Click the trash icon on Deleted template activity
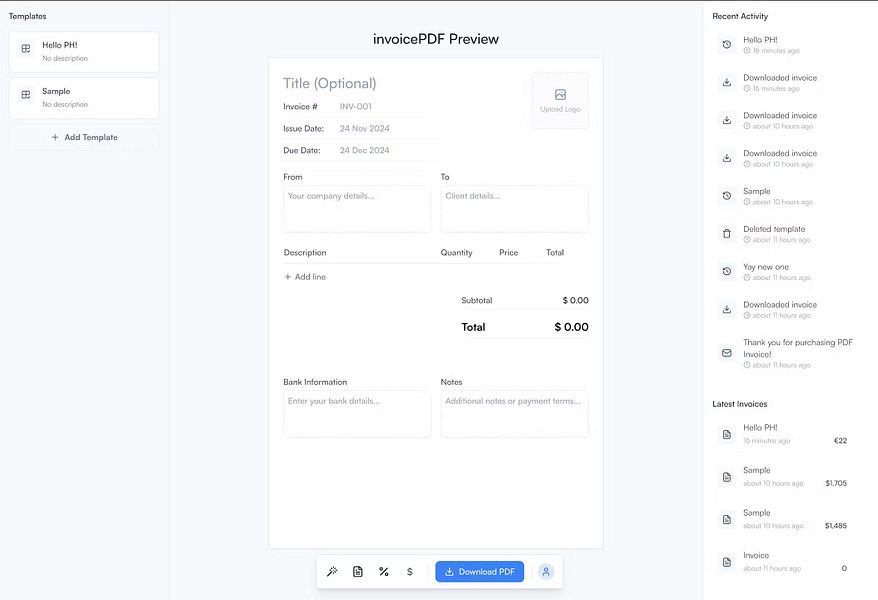 coord(727,233)
